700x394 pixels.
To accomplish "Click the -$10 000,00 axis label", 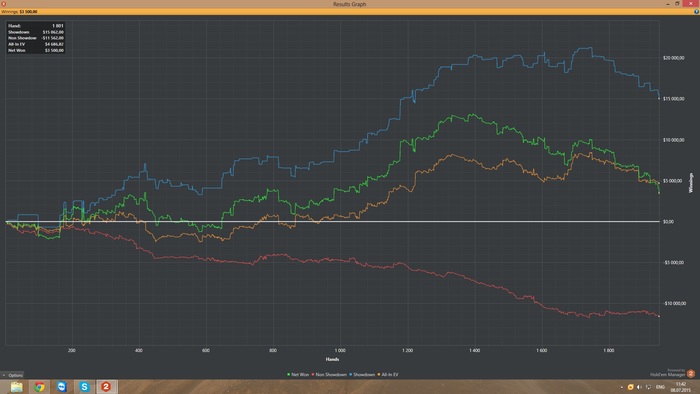I will [x=674, y=303].
